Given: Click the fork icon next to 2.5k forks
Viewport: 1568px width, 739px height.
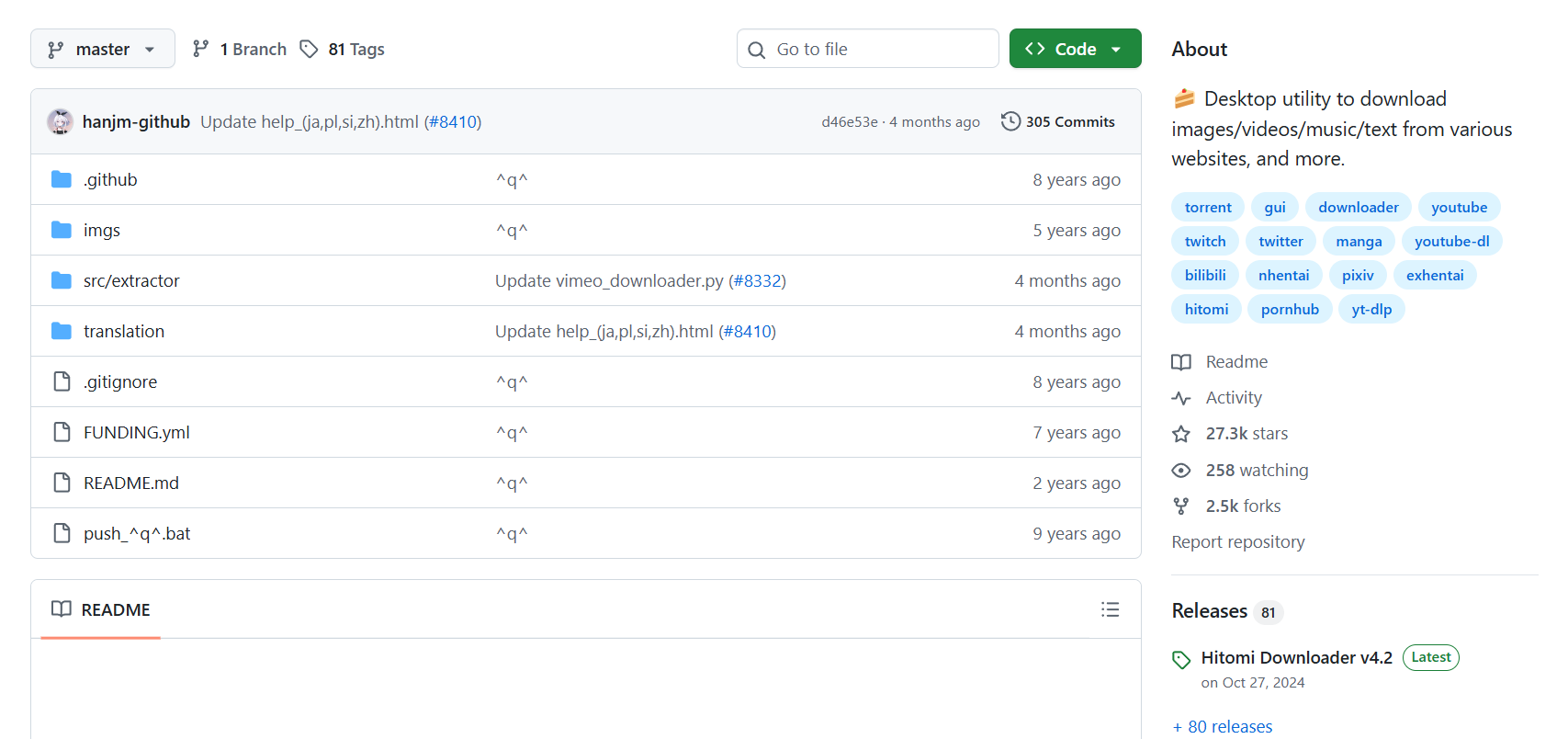Looking at the screenshot, I should 1181,506.
